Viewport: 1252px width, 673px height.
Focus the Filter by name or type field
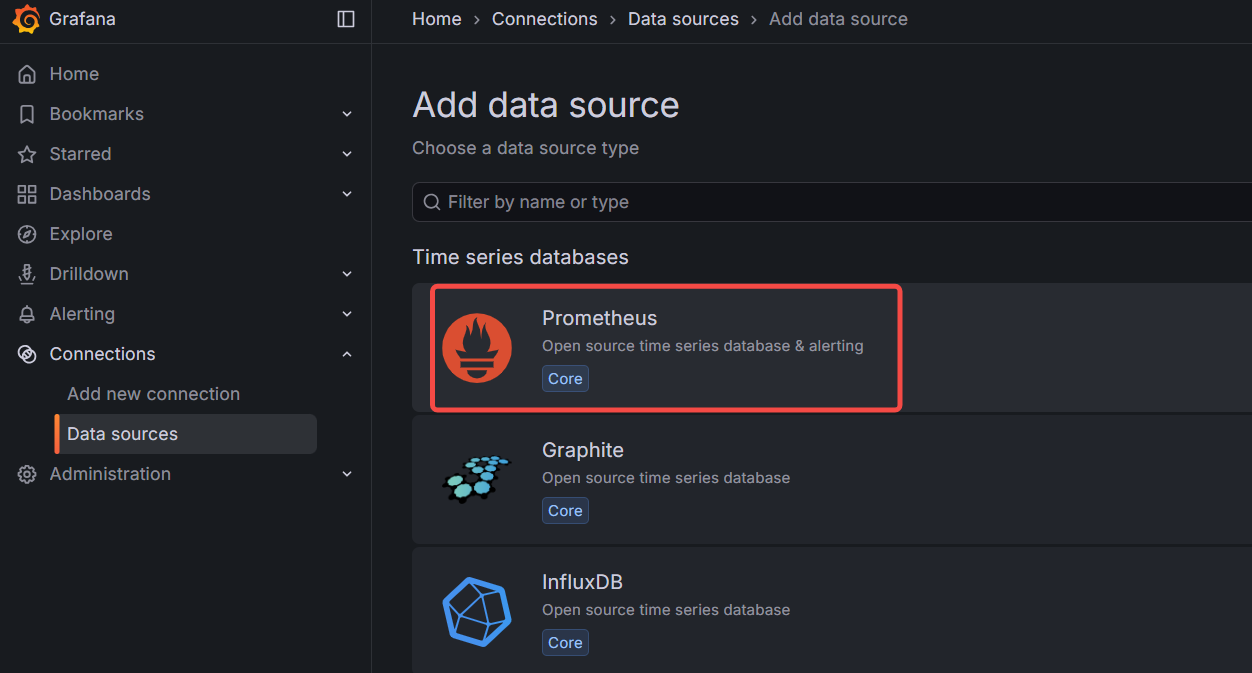click(x=832, y=202)
